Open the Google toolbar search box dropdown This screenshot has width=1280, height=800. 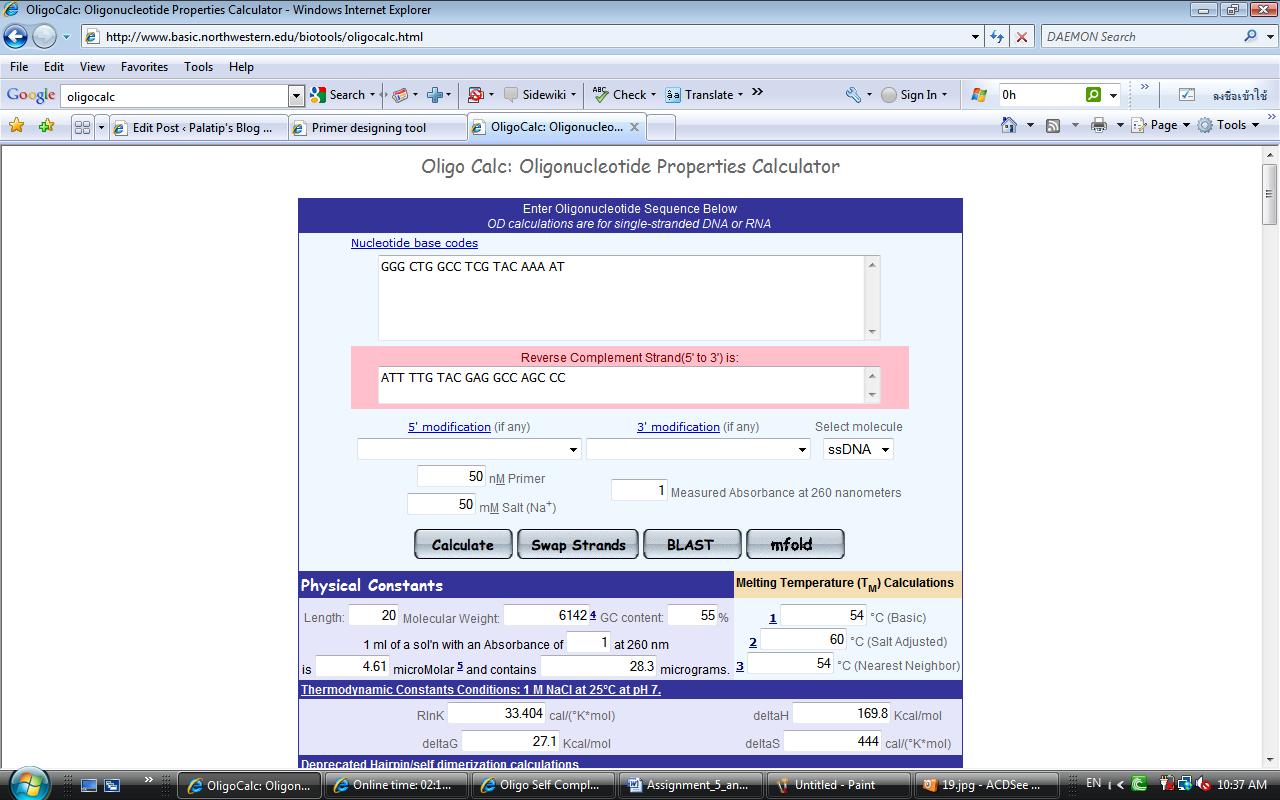click(296, 96)
